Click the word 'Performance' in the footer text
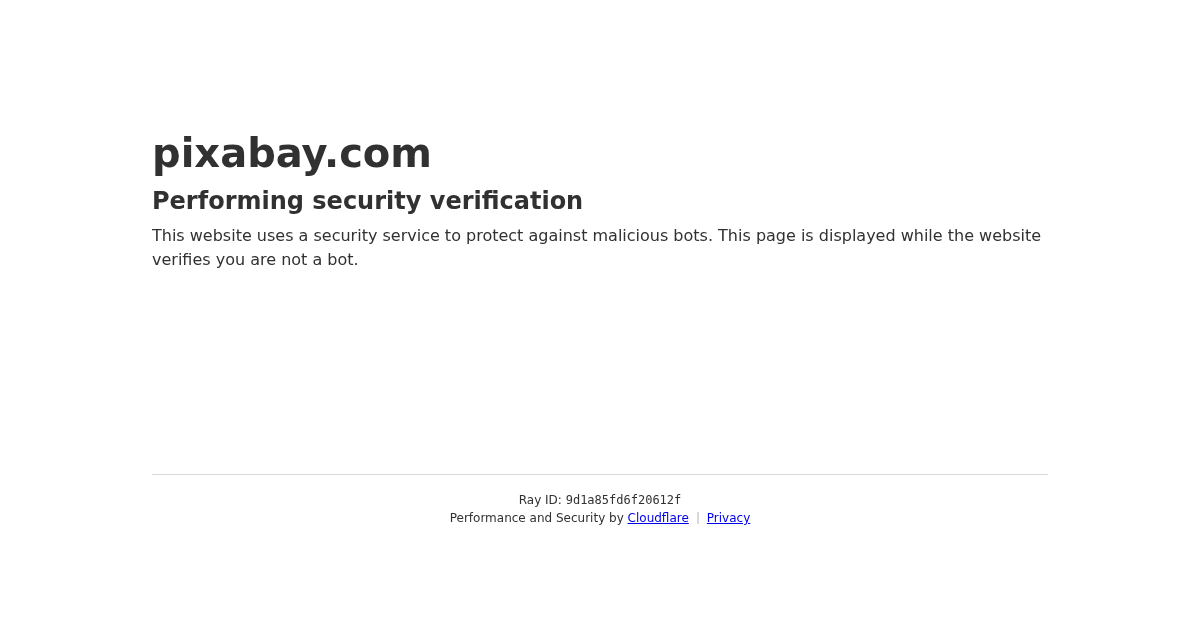The width and height of the screenshot is (1200, 630). pos(487,518)
